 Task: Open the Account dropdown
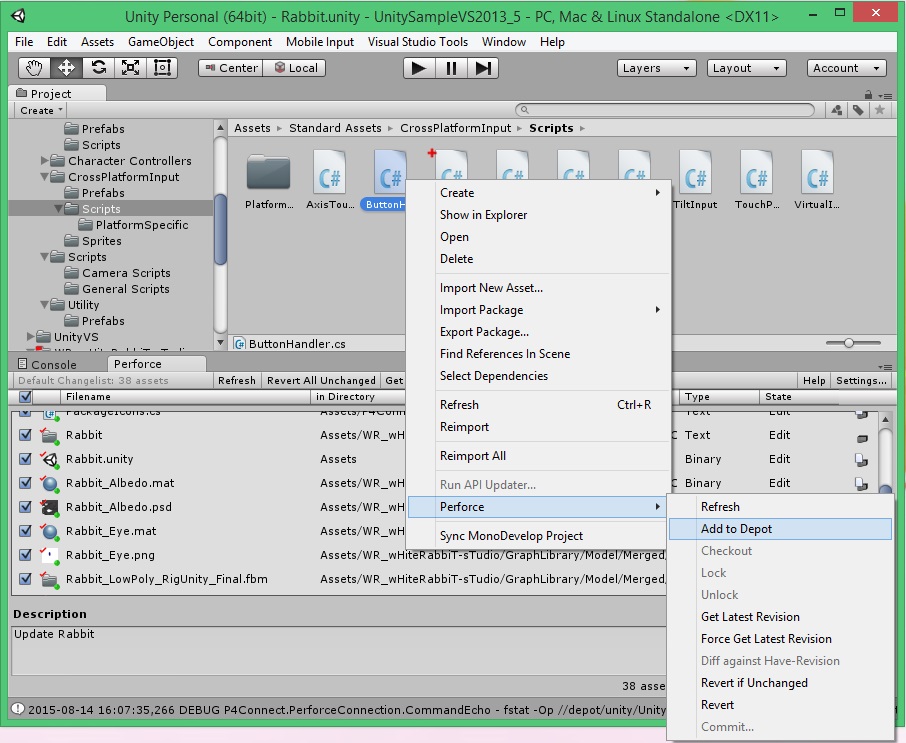coord(846,68)
